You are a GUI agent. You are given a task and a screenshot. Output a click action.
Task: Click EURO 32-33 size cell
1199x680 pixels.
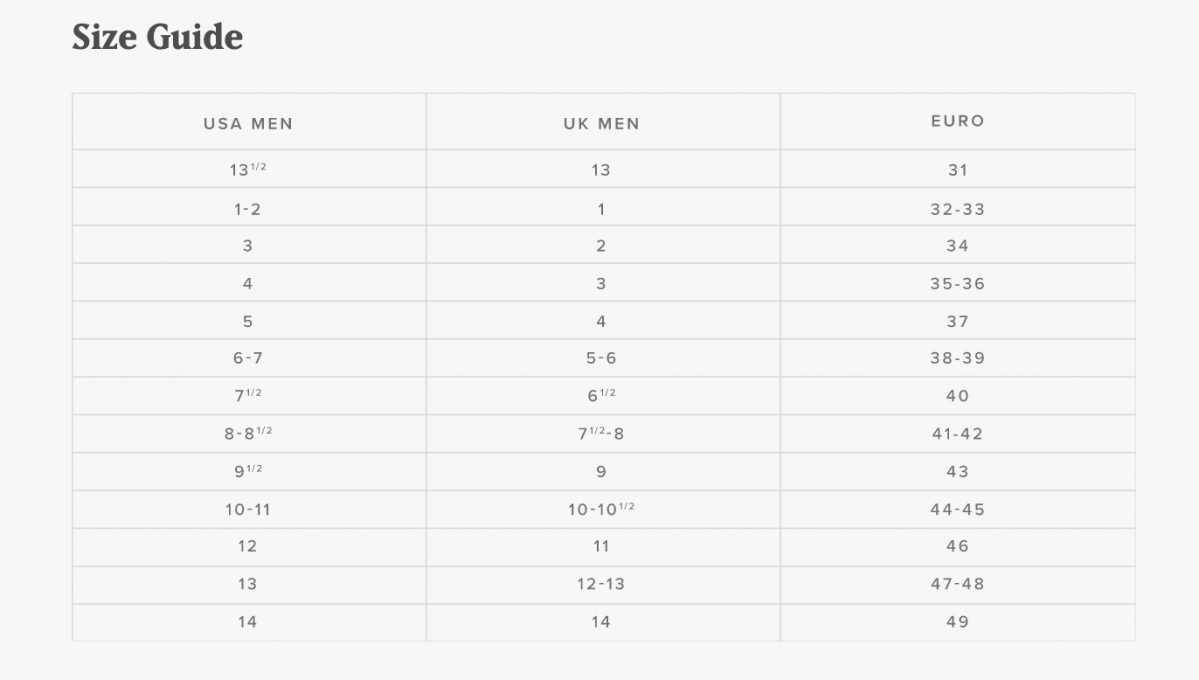coord(957,209)
